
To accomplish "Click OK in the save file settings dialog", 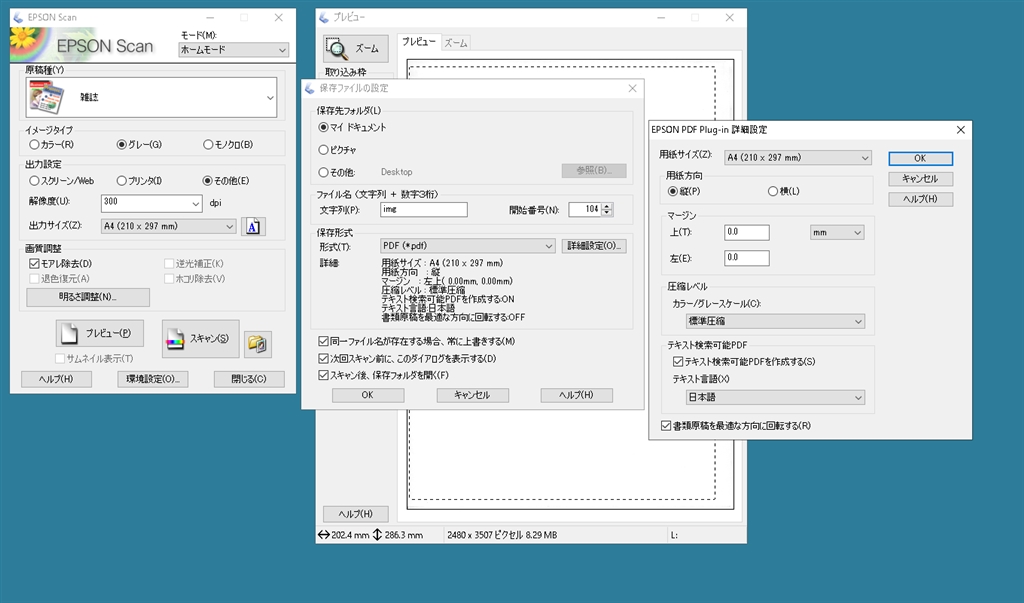I will click(368, 395).
